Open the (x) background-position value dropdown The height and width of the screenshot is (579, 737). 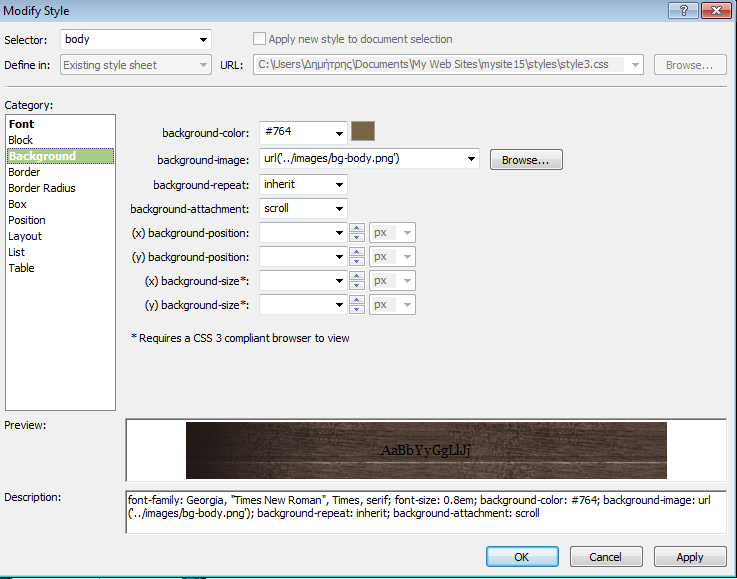[x=339, y=233]
